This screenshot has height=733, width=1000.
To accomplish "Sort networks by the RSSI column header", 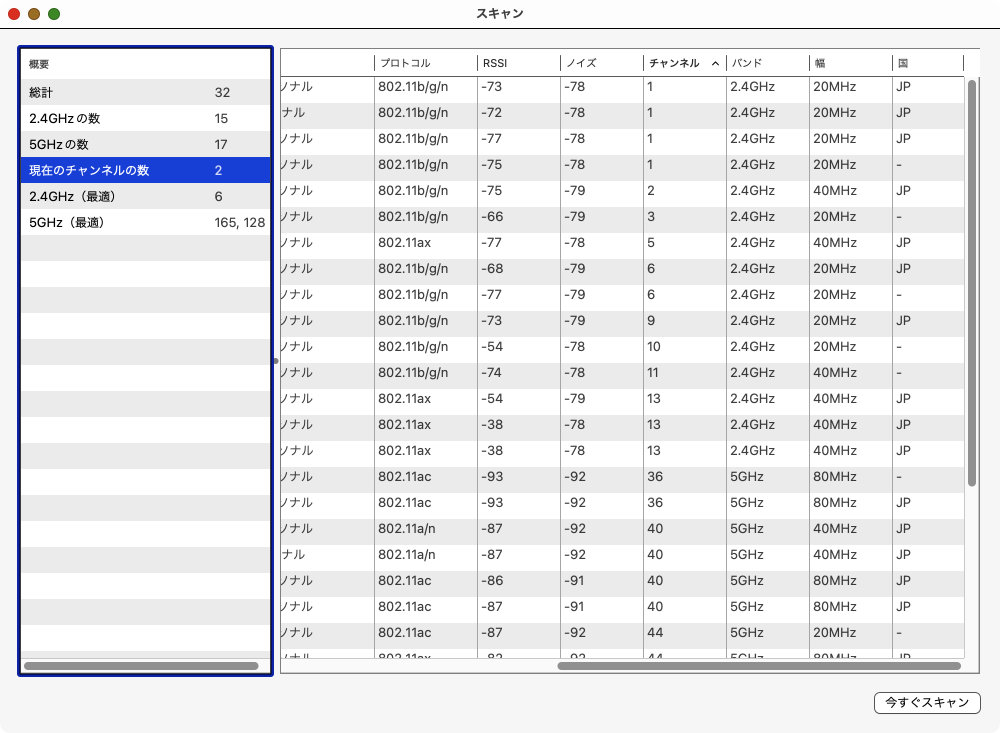I will click(518, 63).
